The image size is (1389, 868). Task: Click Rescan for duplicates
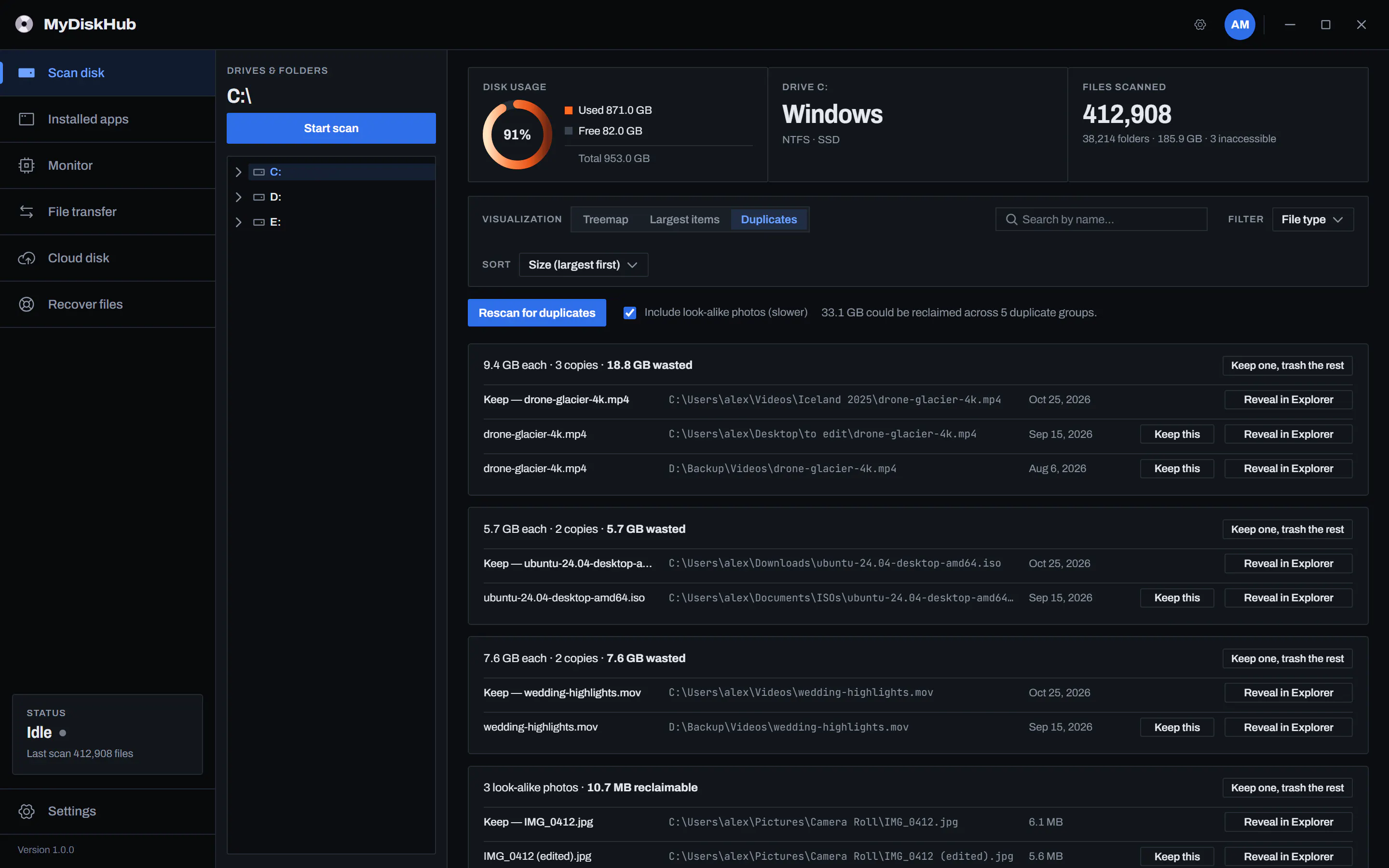click(x=537, y=313)
